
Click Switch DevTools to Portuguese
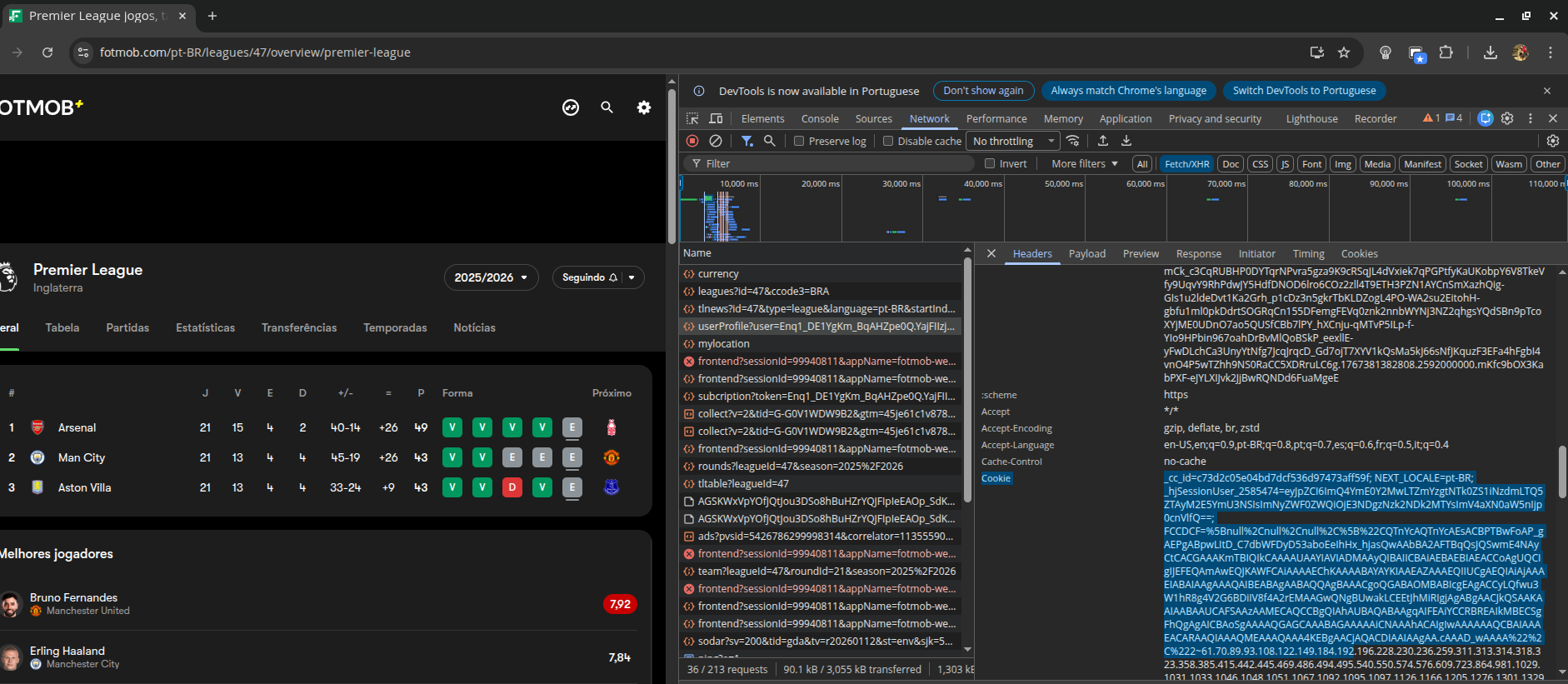(x=1304, y=91)
